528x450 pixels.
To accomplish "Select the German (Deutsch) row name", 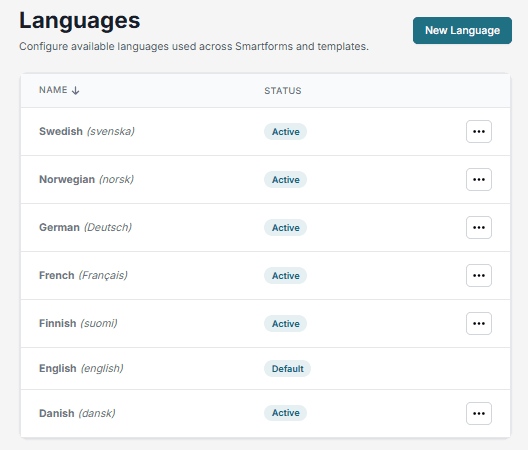I will coord(86,227).
